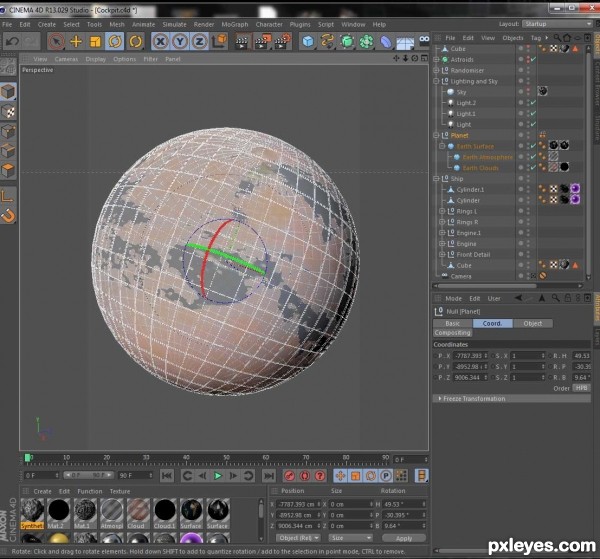Go to start of timeline
The height and width of the screenshot is (559, 600).
click(167, 476)
